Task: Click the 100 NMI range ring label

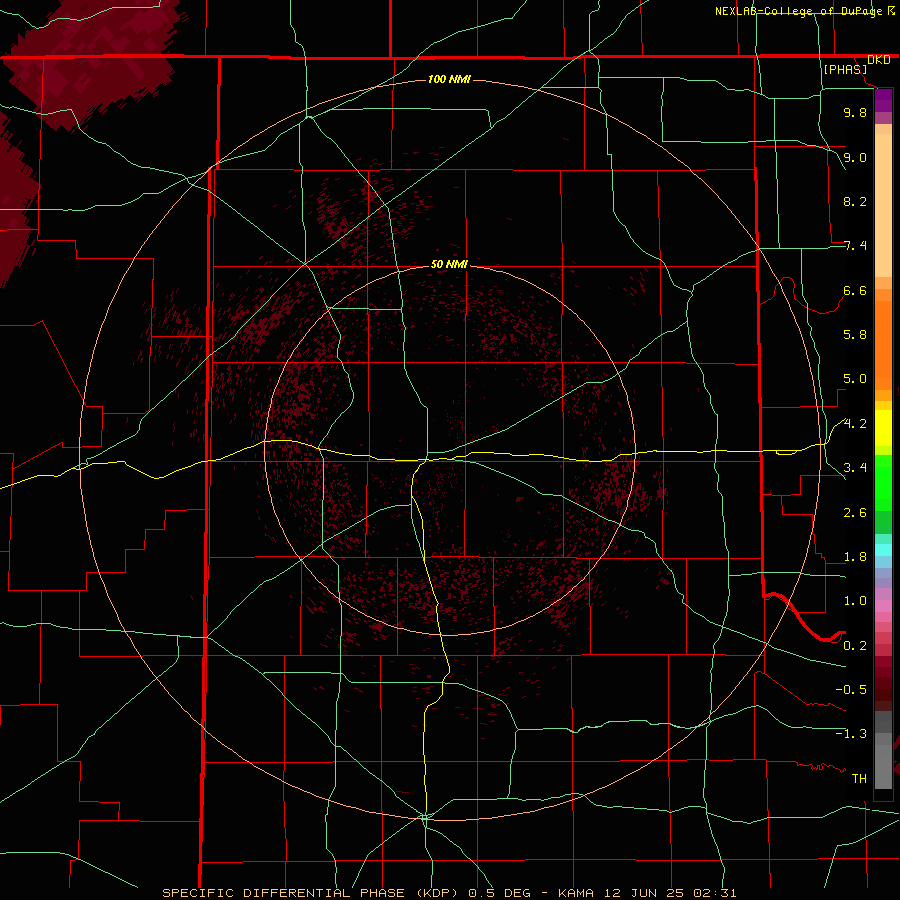Action: (x=449, y=79)
